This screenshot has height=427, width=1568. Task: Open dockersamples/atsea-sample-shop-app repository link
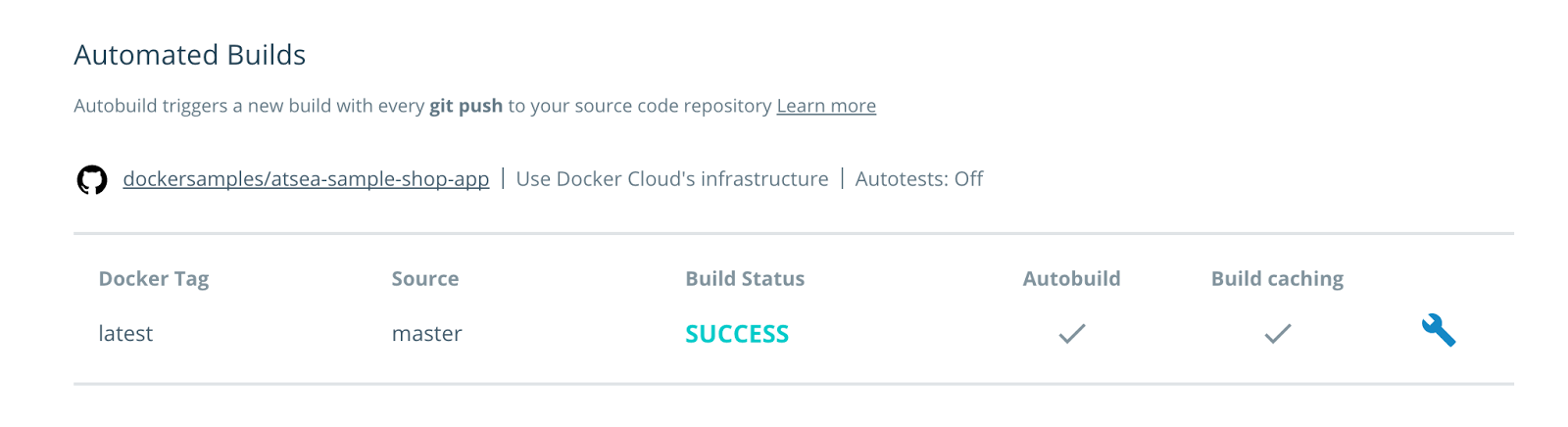pos(306,179)
